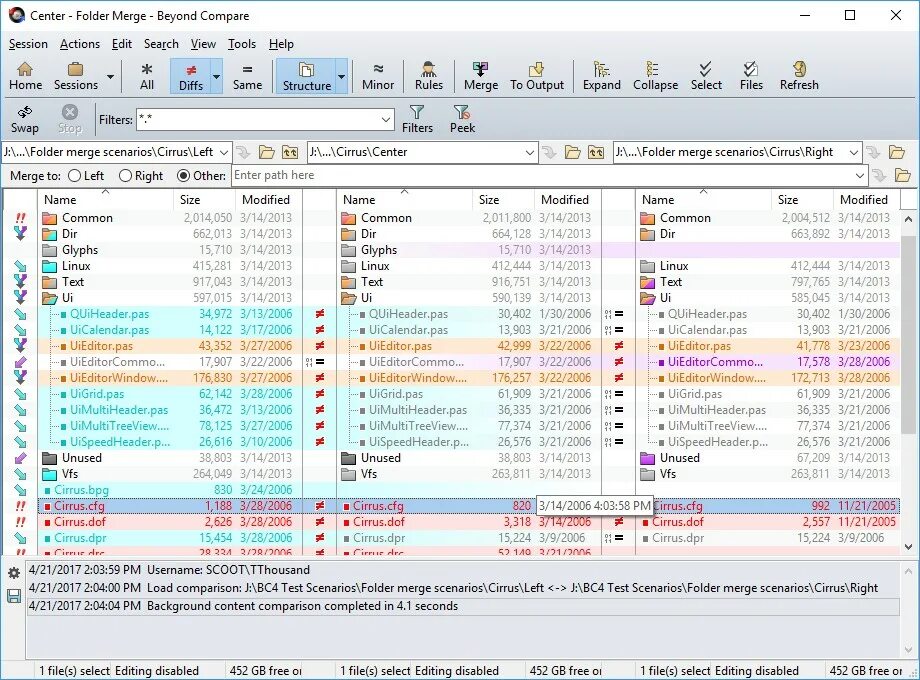Click the To Output icon
This screenshot has height=680, width=920.
(536, 76)
